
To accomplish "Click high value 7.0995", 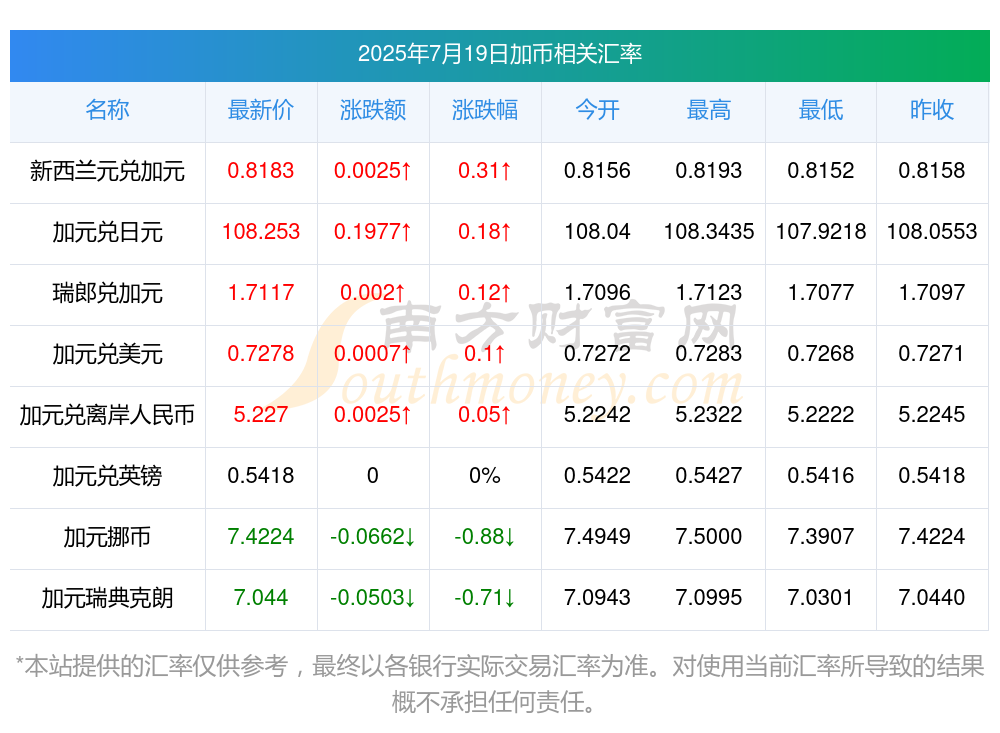I will [709, 598].
